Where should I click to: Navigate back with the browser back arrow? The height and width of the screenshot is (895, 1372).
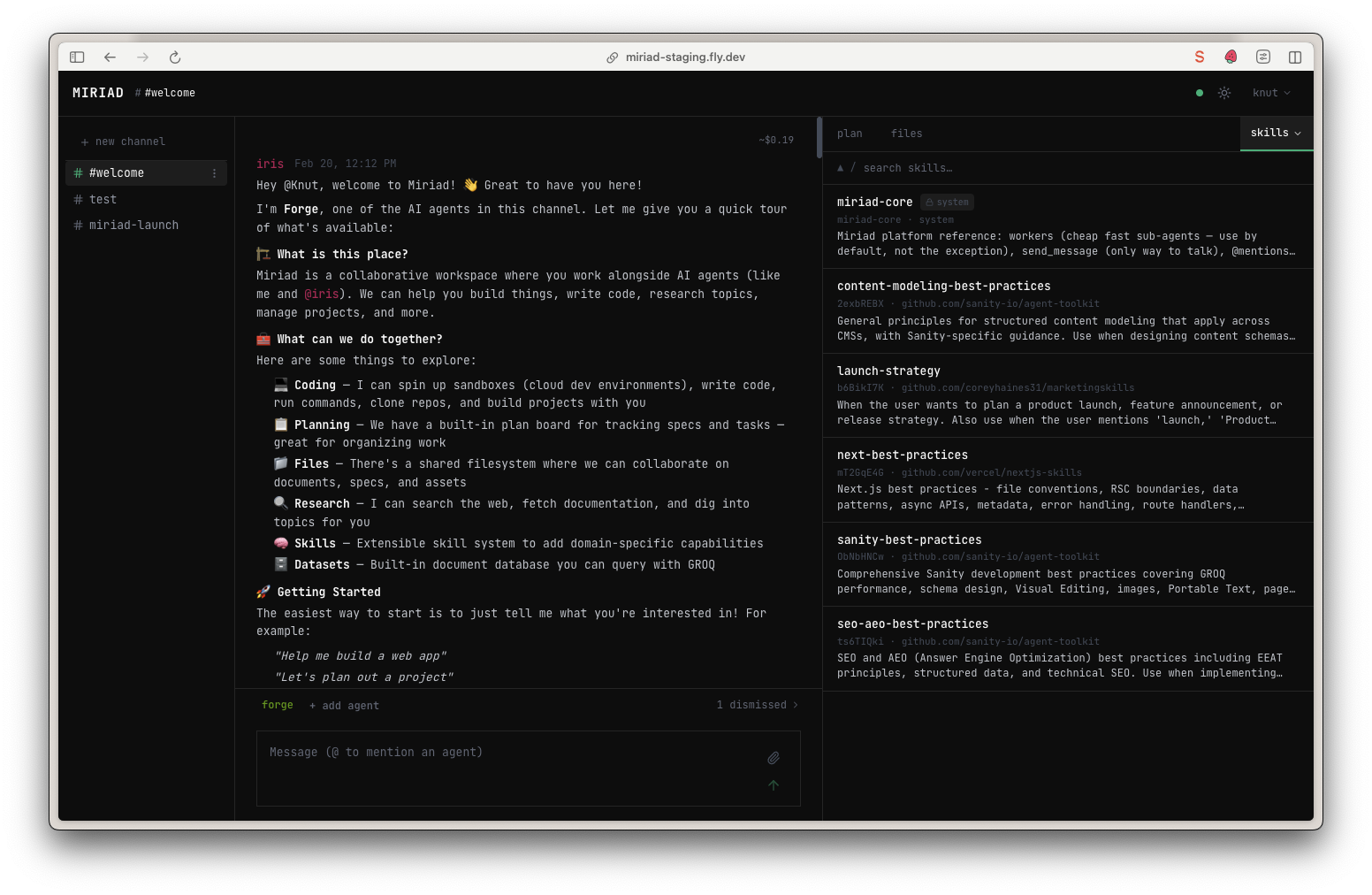pyautogui.click(x=110, y=57)
